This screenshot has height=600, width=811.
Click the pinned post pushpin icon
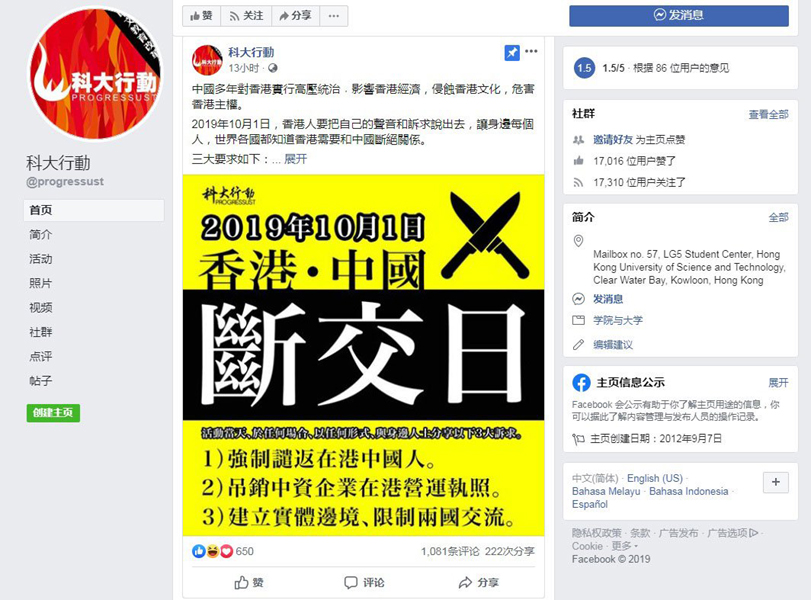[x=512, y=53]
